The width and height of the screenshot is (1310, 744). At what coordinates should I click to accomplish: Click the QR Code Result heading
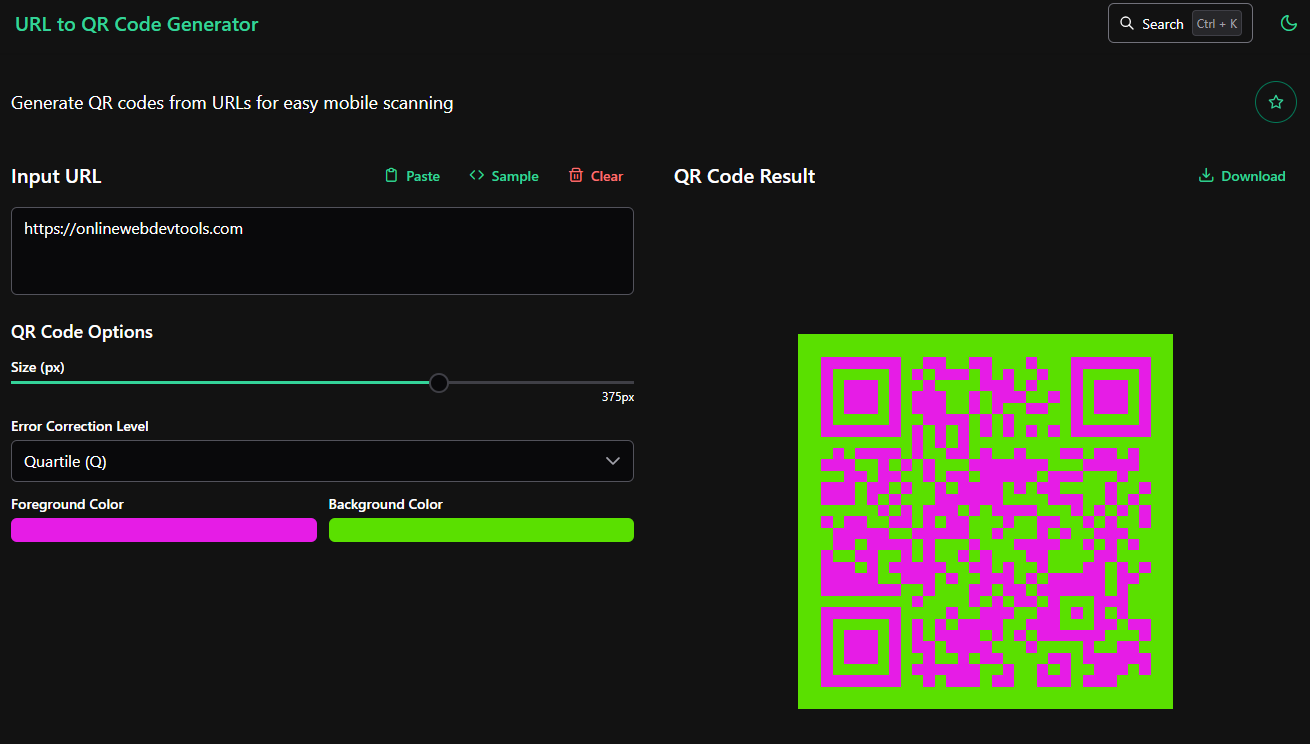pos(745,176)
